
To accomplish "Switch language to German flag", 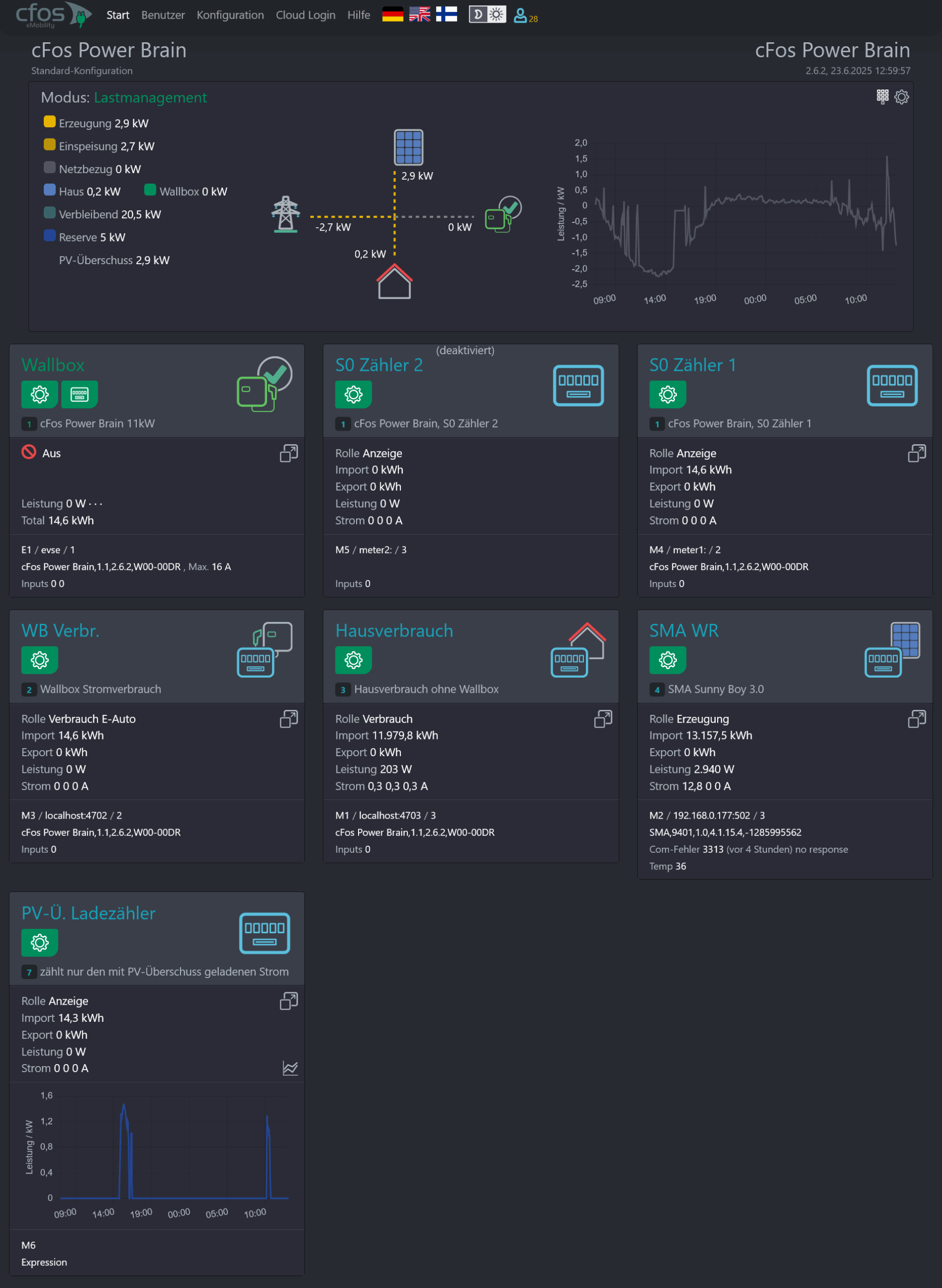I will point(392,14).
